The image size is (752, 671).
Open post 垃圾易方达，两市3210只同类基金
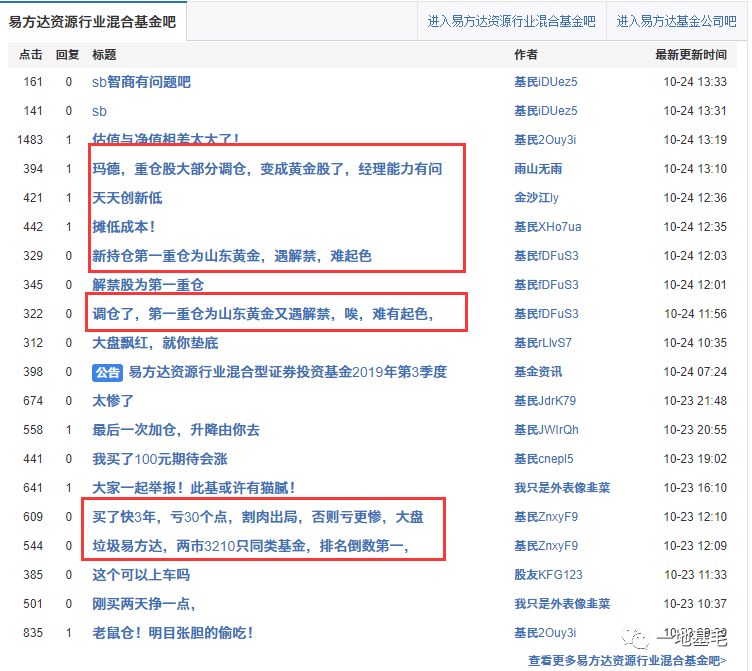click(x=250, y=546)
